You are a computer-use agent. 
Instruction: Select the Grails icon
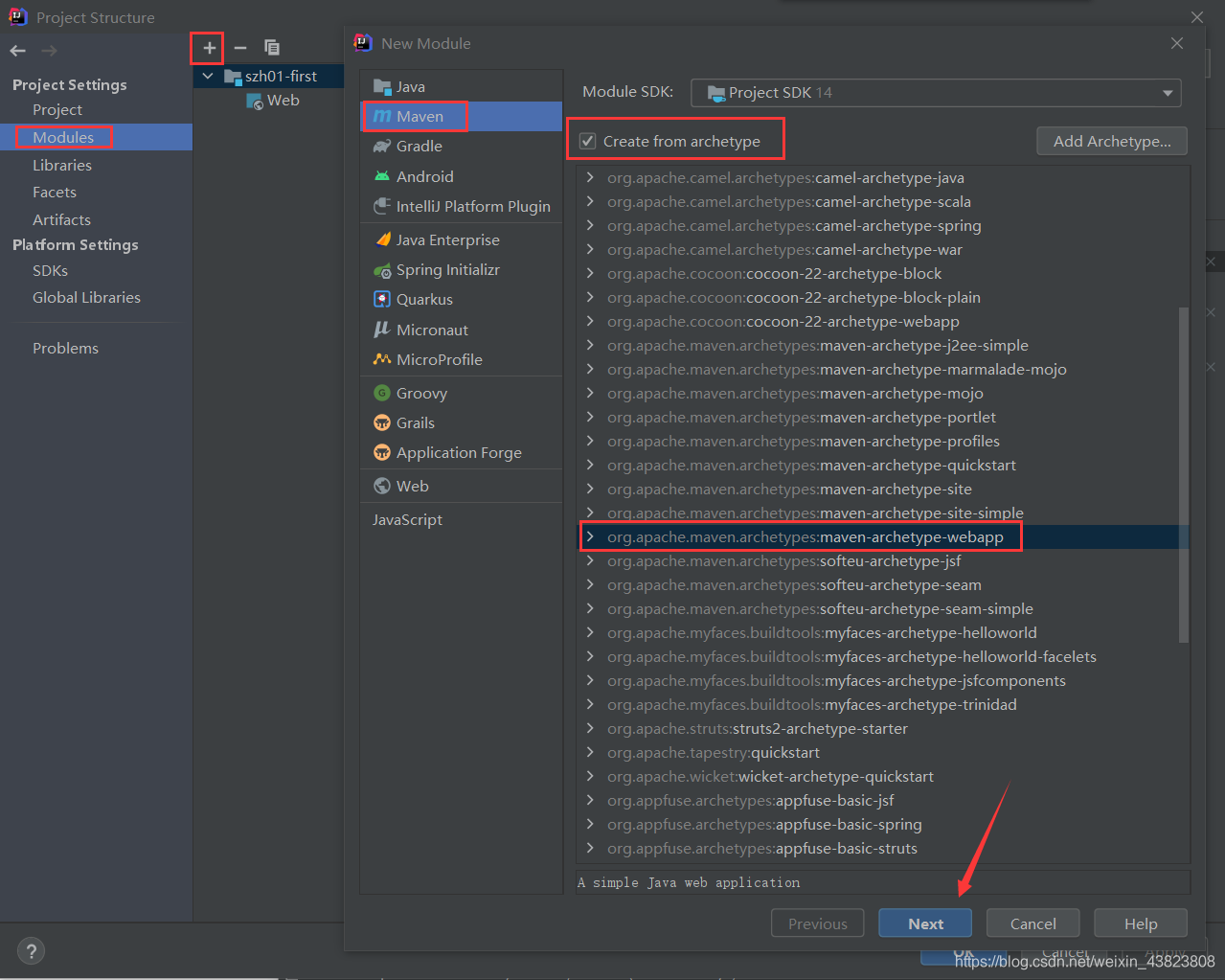[382, 422]
